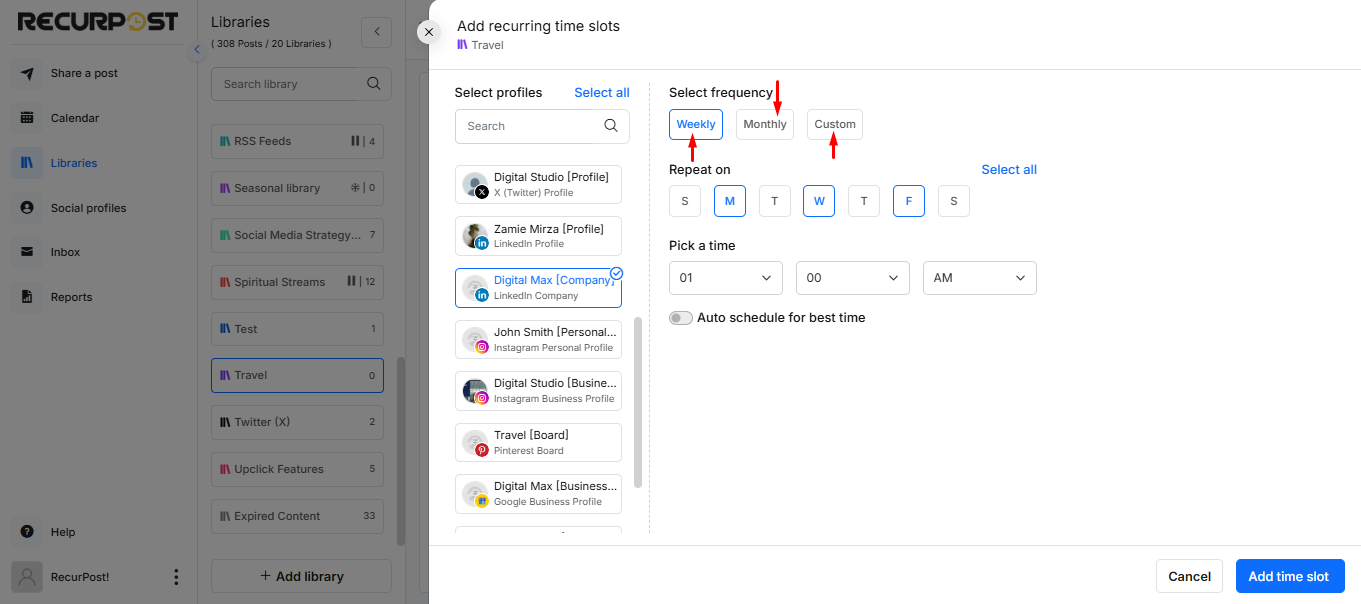Screen dimensions: 1361x604
Task: Open Social Media Strategy library
Action: click(297, 235)
